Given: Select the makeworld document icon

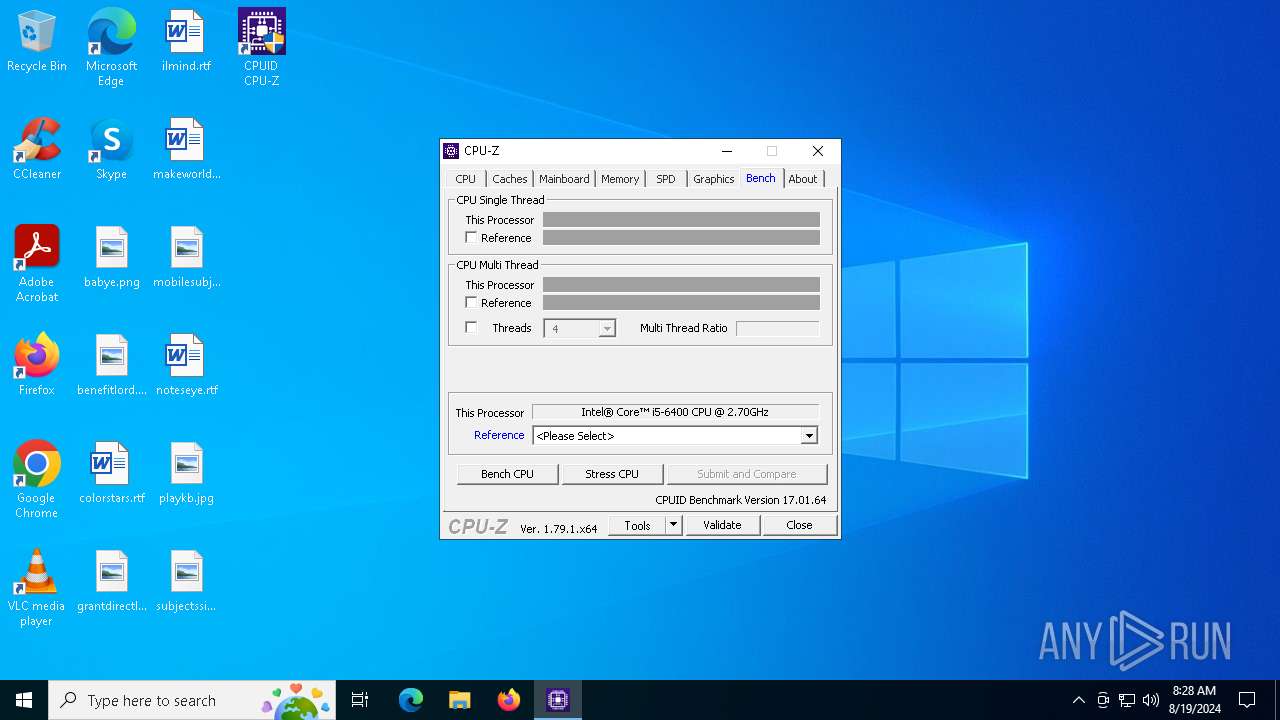Looking at the screenshot, I should (186, 149).
